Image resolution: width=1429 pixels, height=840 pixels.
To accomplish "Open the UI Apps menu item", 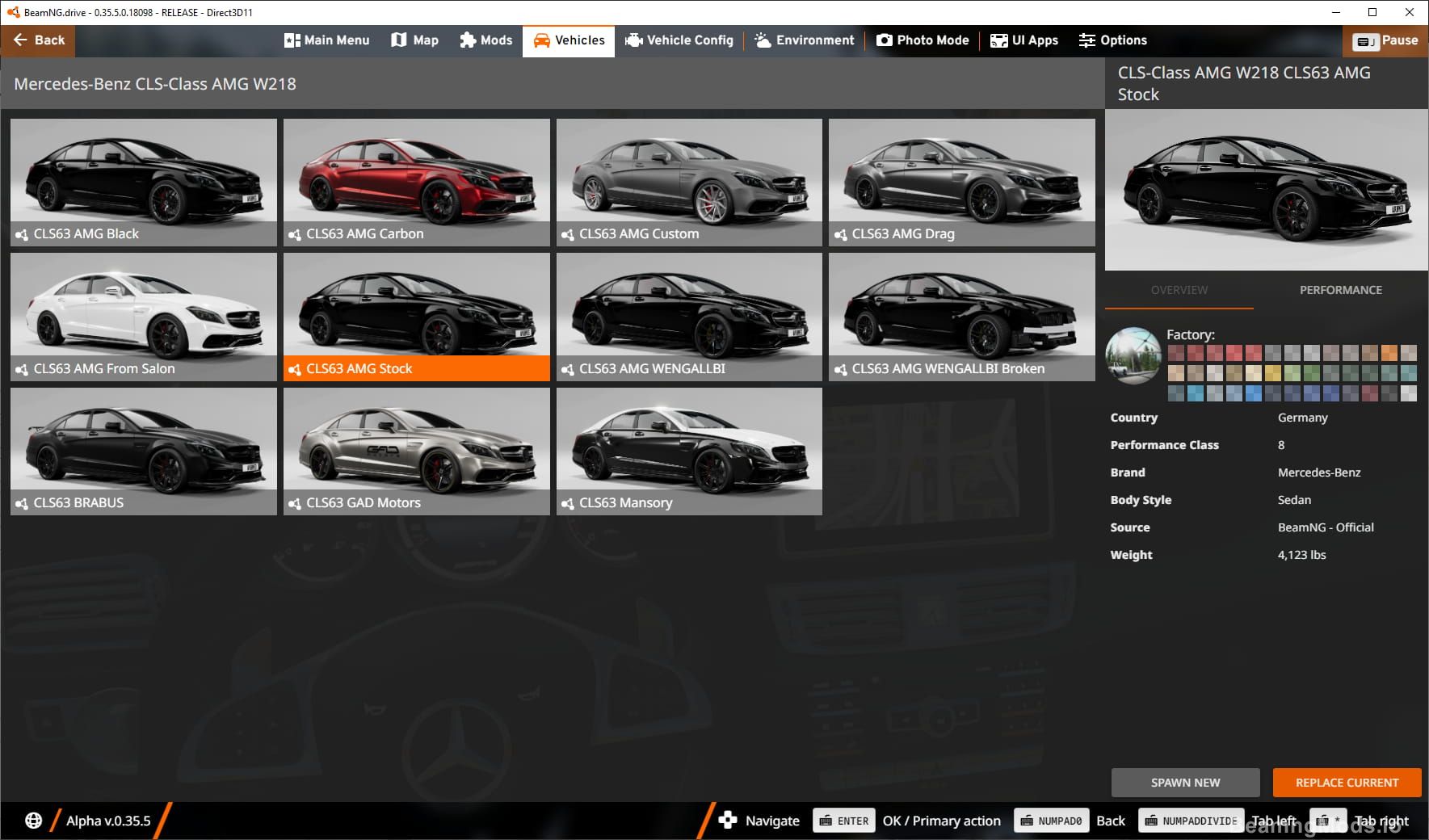I will 1024,40.
